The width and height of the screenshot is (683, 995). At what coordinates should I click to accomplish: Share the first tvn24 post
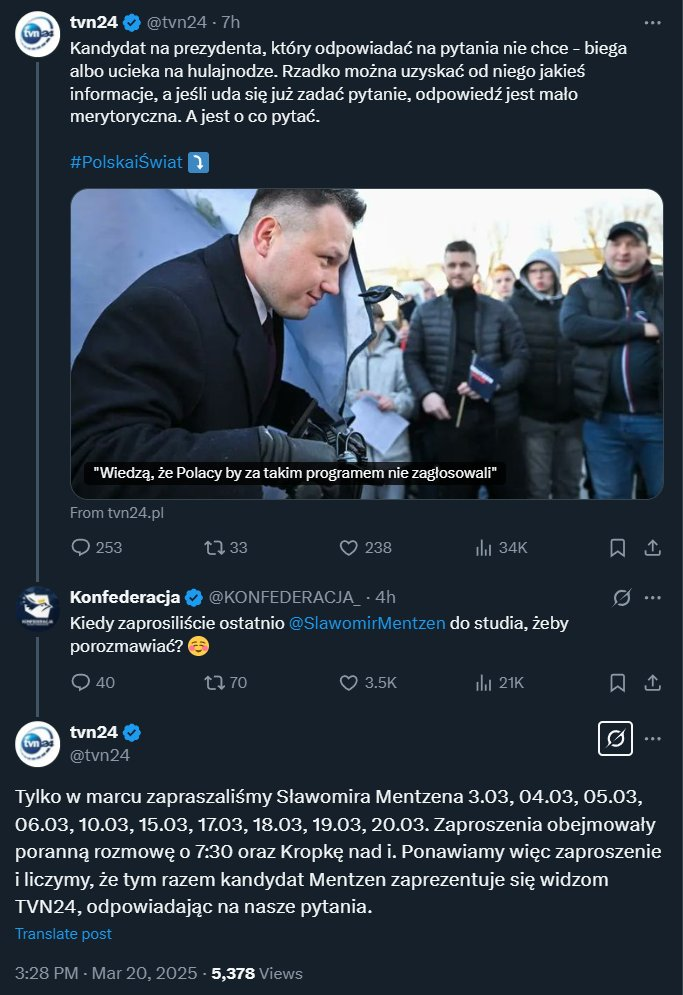(x=652, y=547)
